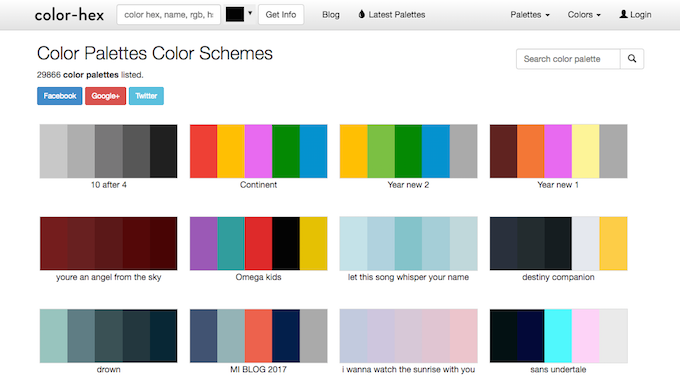The height and width of the screenshot is (387, 680).
Task: Open the 'Year new 1' palette link
Action: (558, 185)
